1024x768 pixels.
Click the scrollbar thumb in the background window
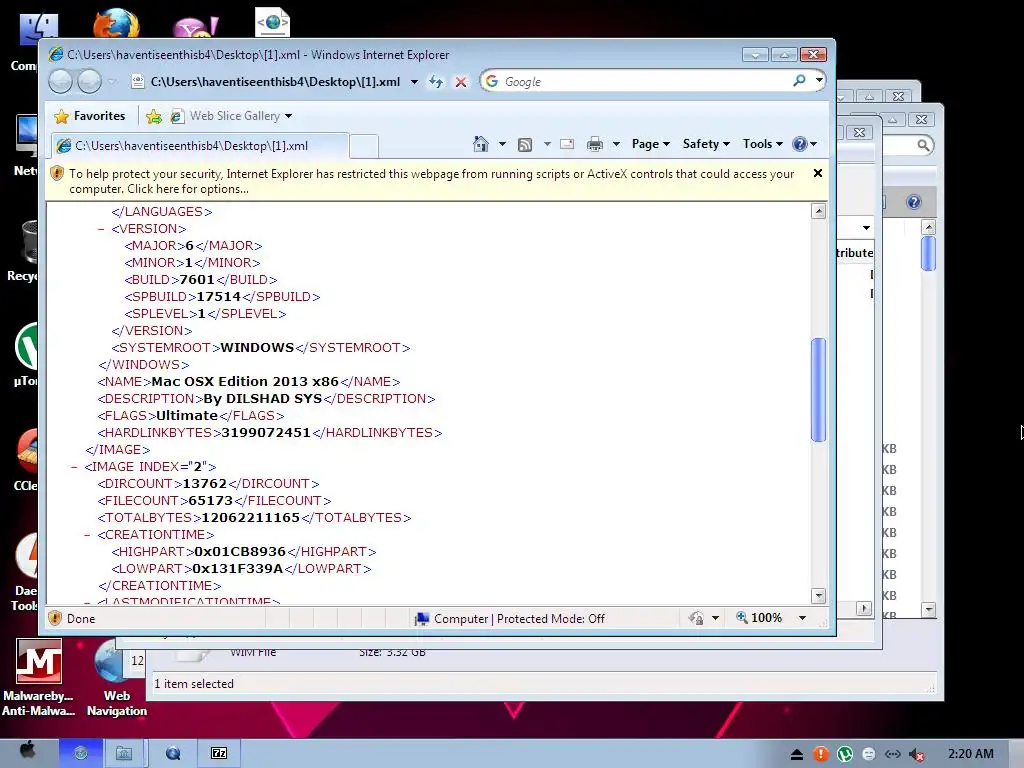click(928, 253)
